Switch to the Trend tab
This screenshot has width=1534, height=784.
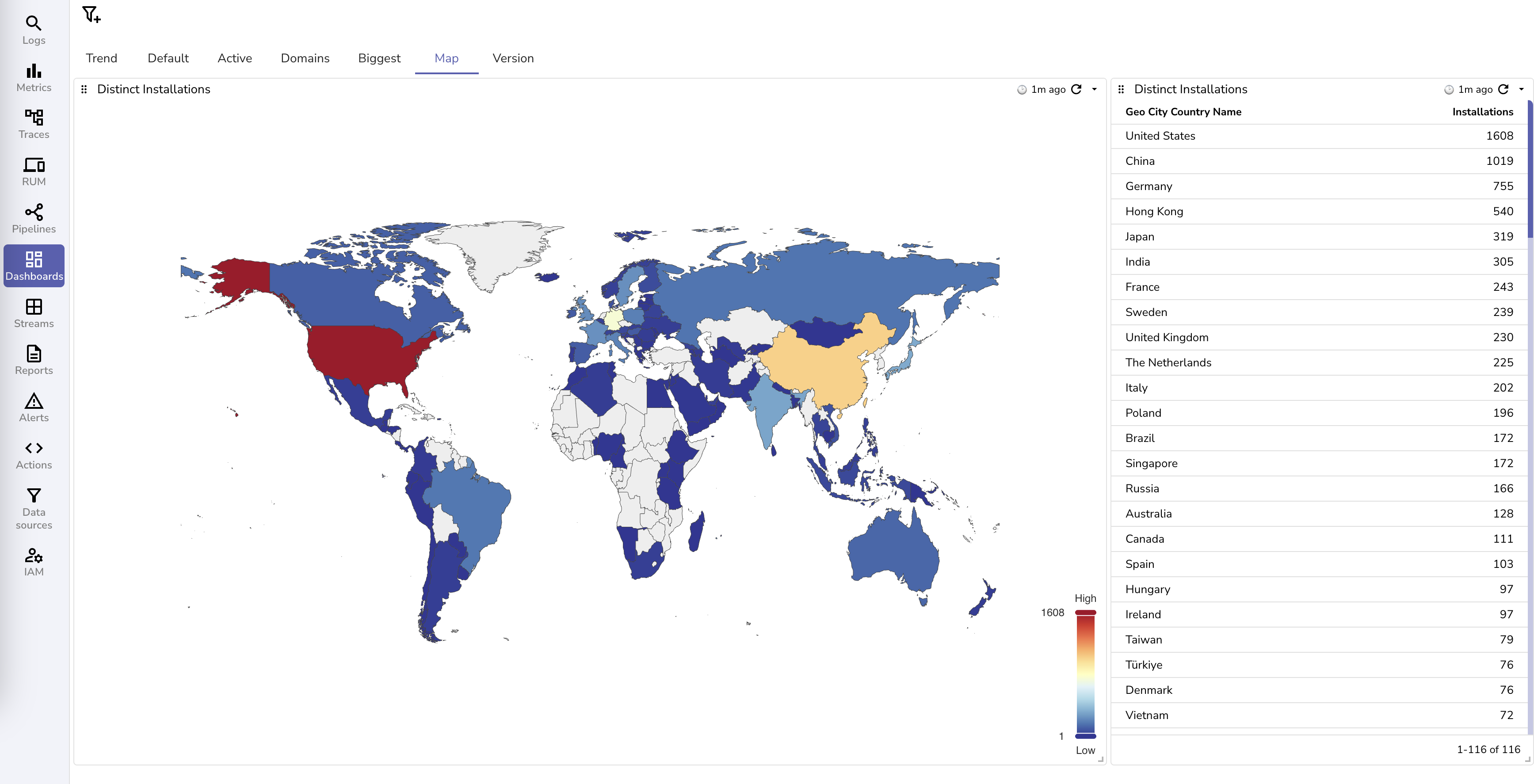click(x=101, y=58)
